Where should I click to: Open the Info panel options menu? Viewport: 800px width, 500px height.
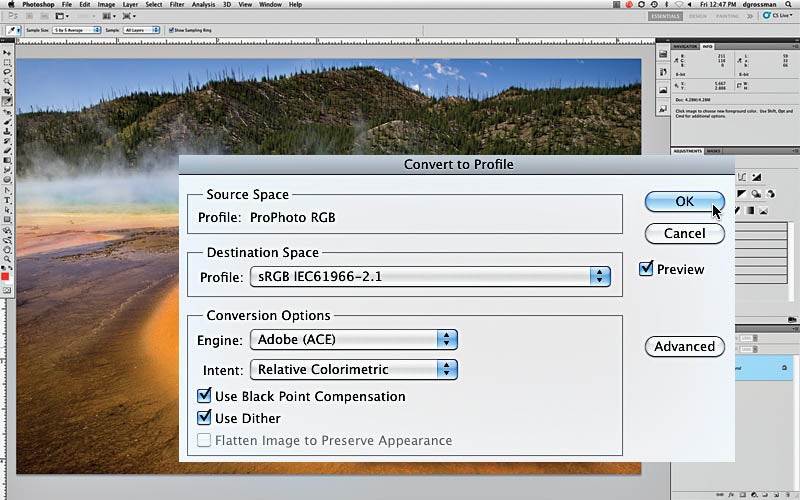point(795,46)
